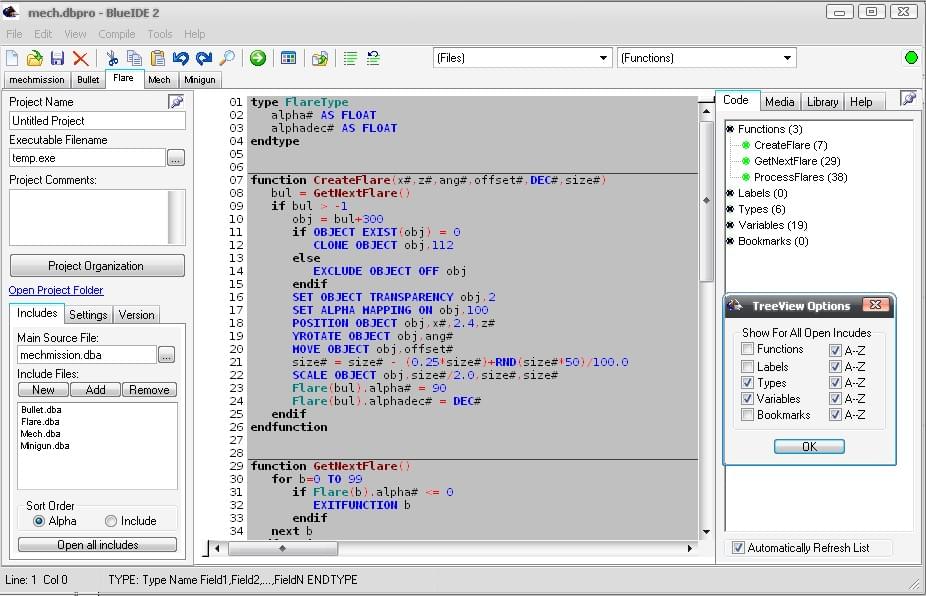Select Mech.dba in include files list
Image resolution: width=926 pixels, height=596 pixels.
pos(40,434)
